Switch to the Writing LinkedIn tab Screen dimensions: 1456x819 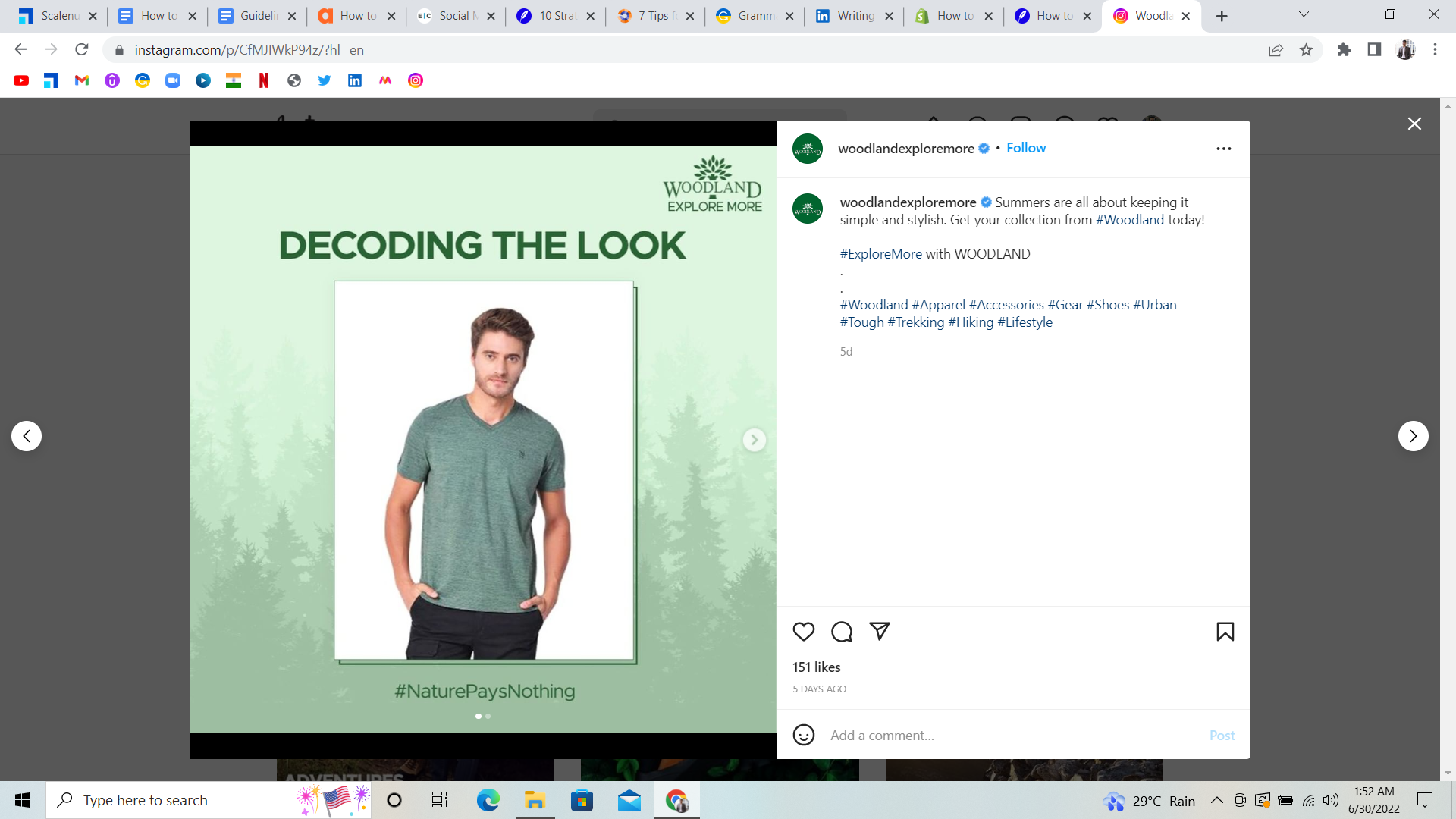[854, 16]
